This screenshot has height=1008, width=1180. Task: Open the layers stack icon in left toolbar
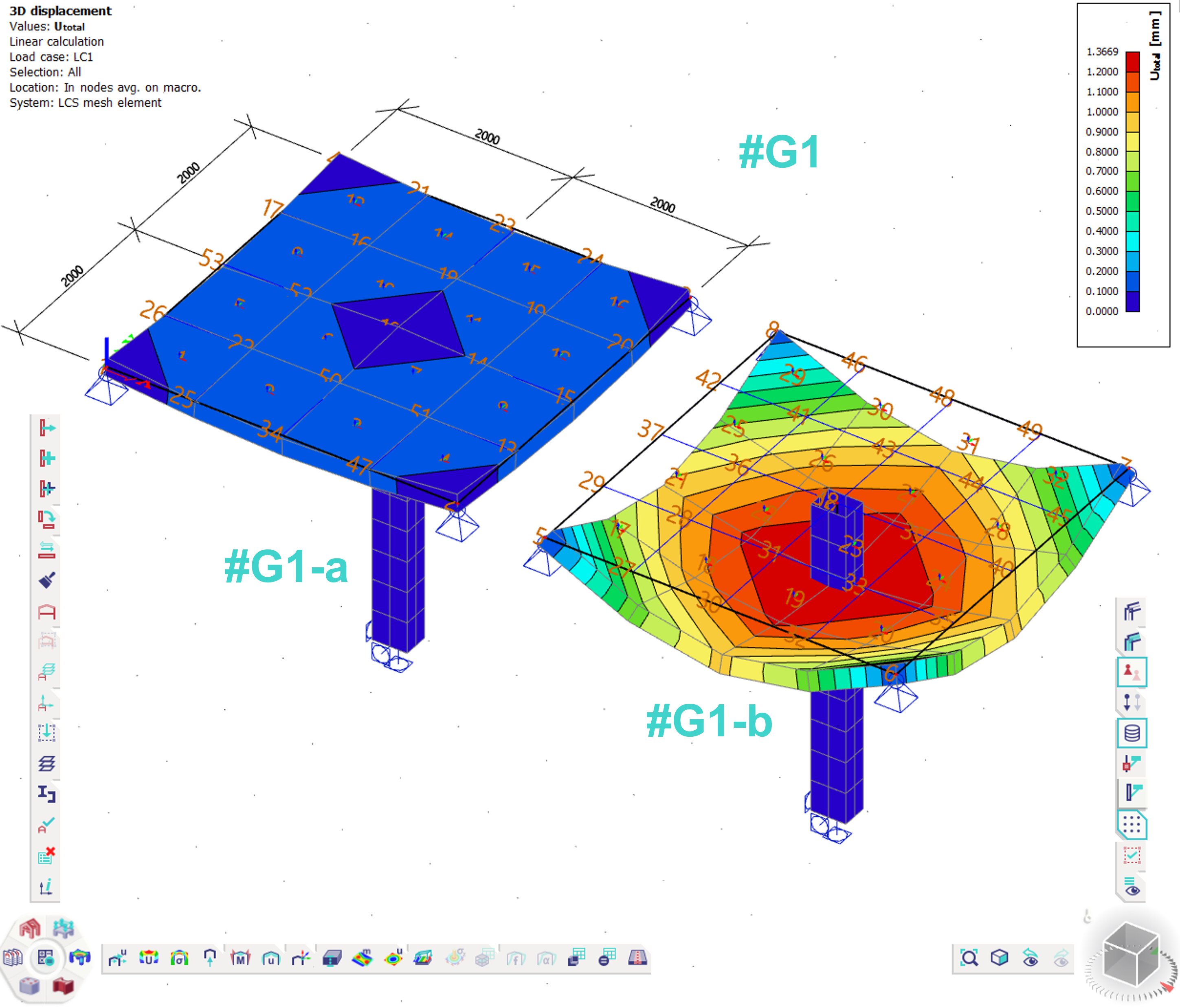[47, 763]
